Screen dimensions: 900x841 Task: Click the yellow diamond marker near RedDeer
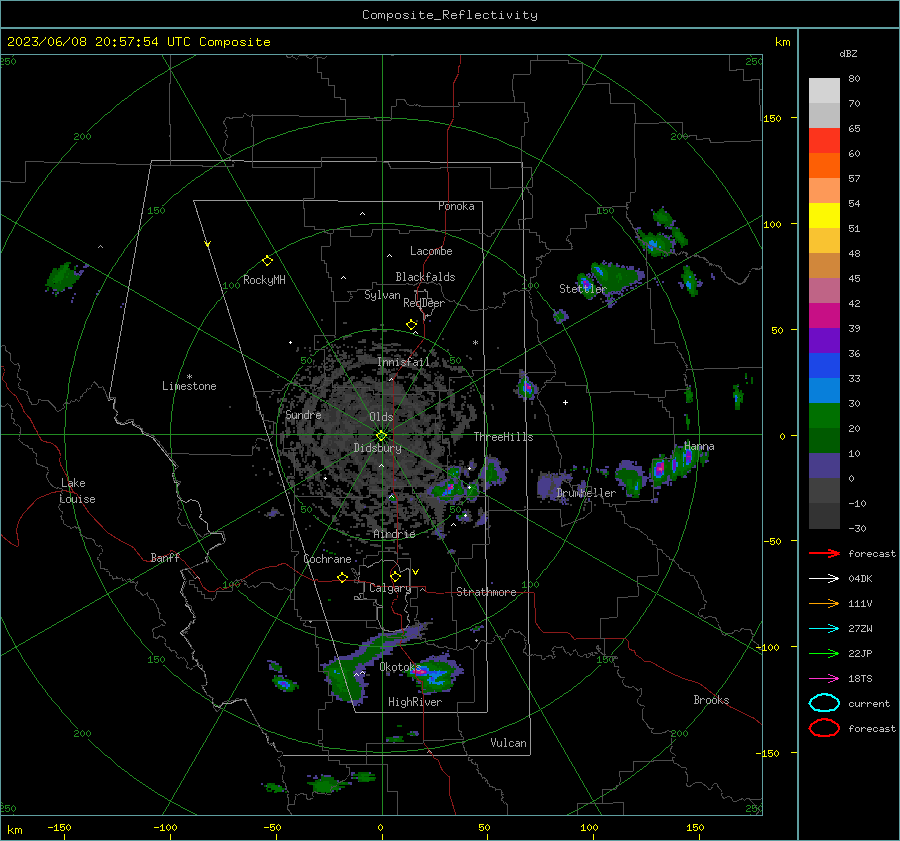click(412, 325)
